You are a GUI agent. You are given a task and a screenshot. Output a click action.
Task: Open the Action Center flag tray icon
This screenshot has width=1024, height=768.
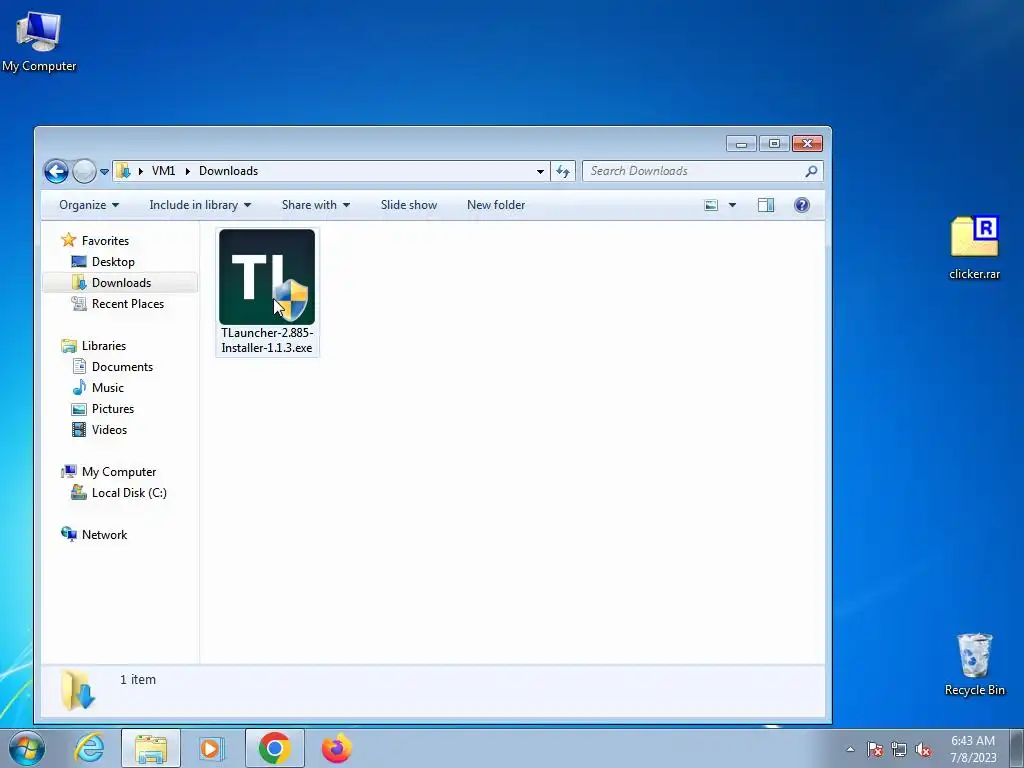[x=875, y=749]
